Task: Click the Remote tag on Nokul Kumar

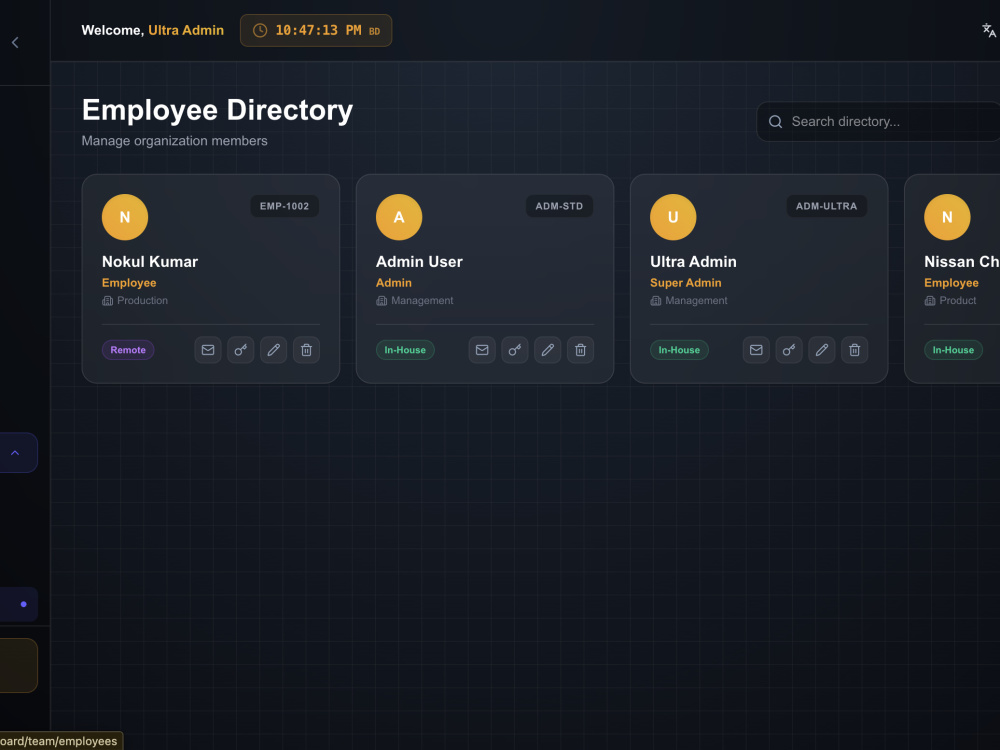Action: coord(128,350)
